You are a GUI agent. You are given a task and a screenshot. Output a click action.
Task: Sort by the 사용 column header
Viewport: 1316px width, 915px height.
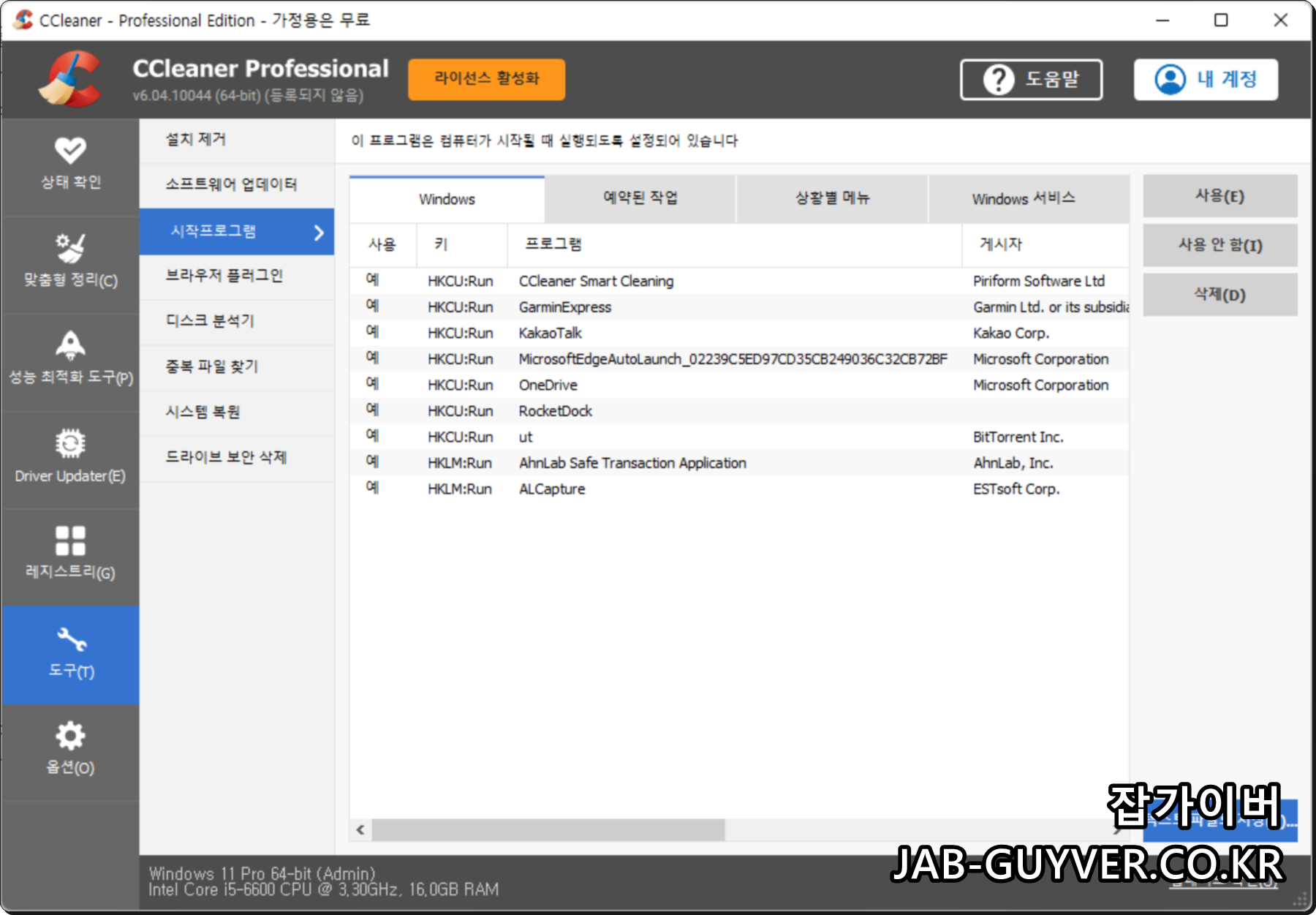(383, 244)
